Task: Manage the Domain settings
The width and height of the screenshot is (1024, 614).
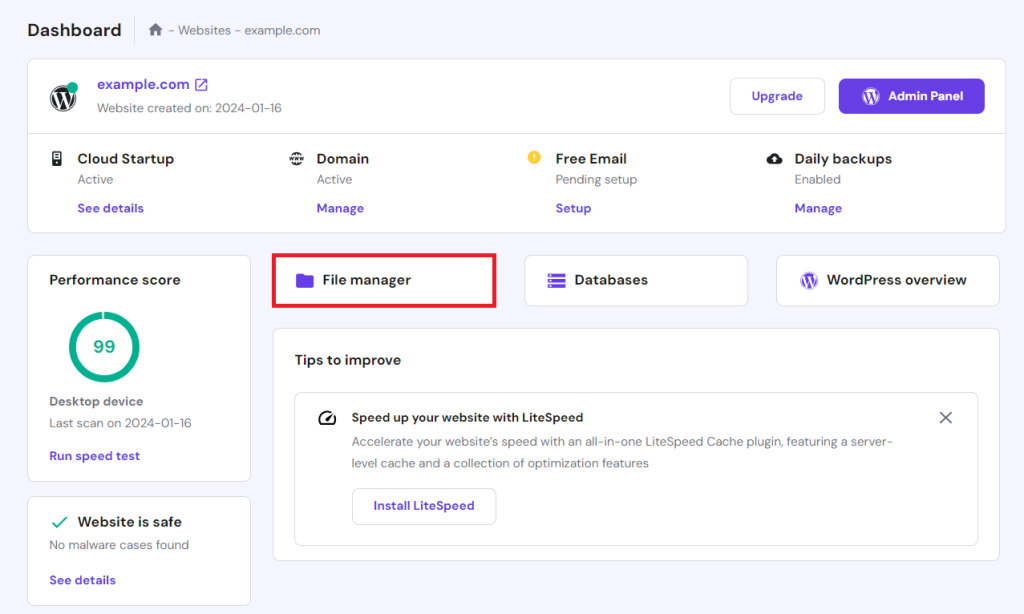Action: [340, 208]
